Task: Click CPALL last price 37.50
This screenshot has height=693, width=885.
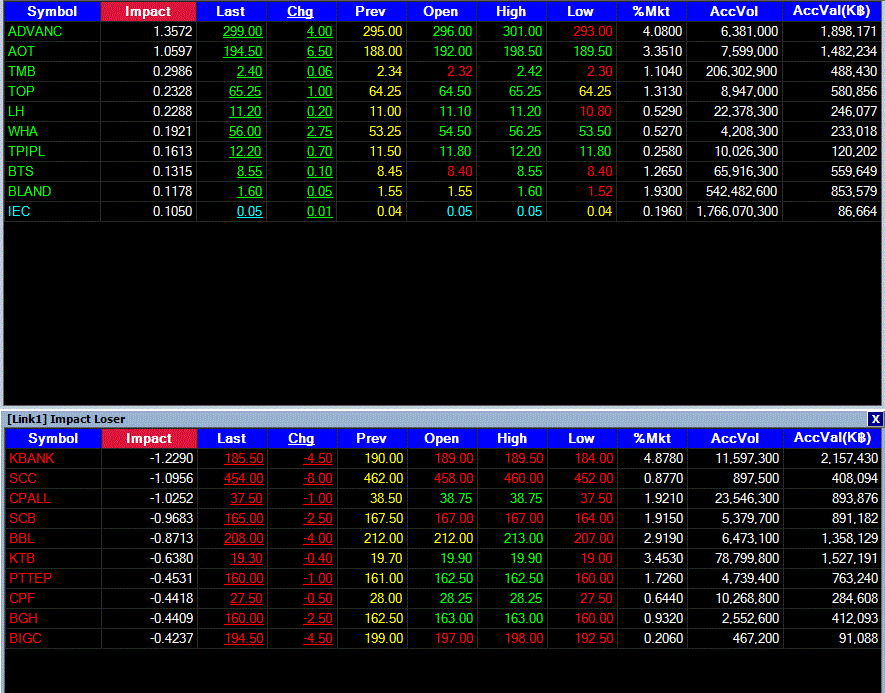Action: point(247,498)
